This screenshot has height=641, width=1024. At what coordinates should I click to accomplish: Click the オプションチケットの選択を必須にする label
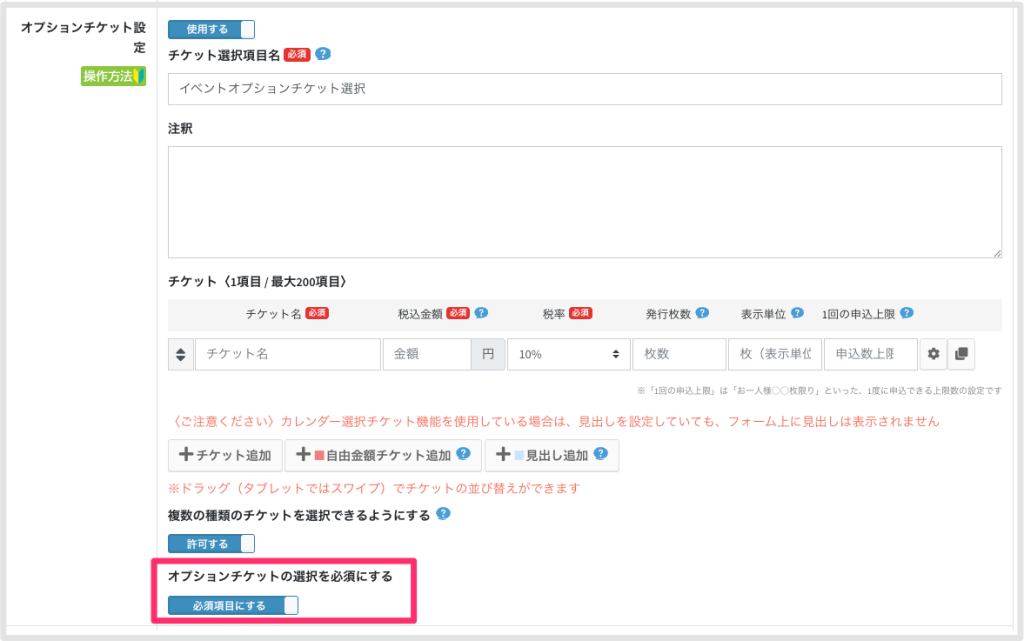pyautogui.click(x=280, y=576)
